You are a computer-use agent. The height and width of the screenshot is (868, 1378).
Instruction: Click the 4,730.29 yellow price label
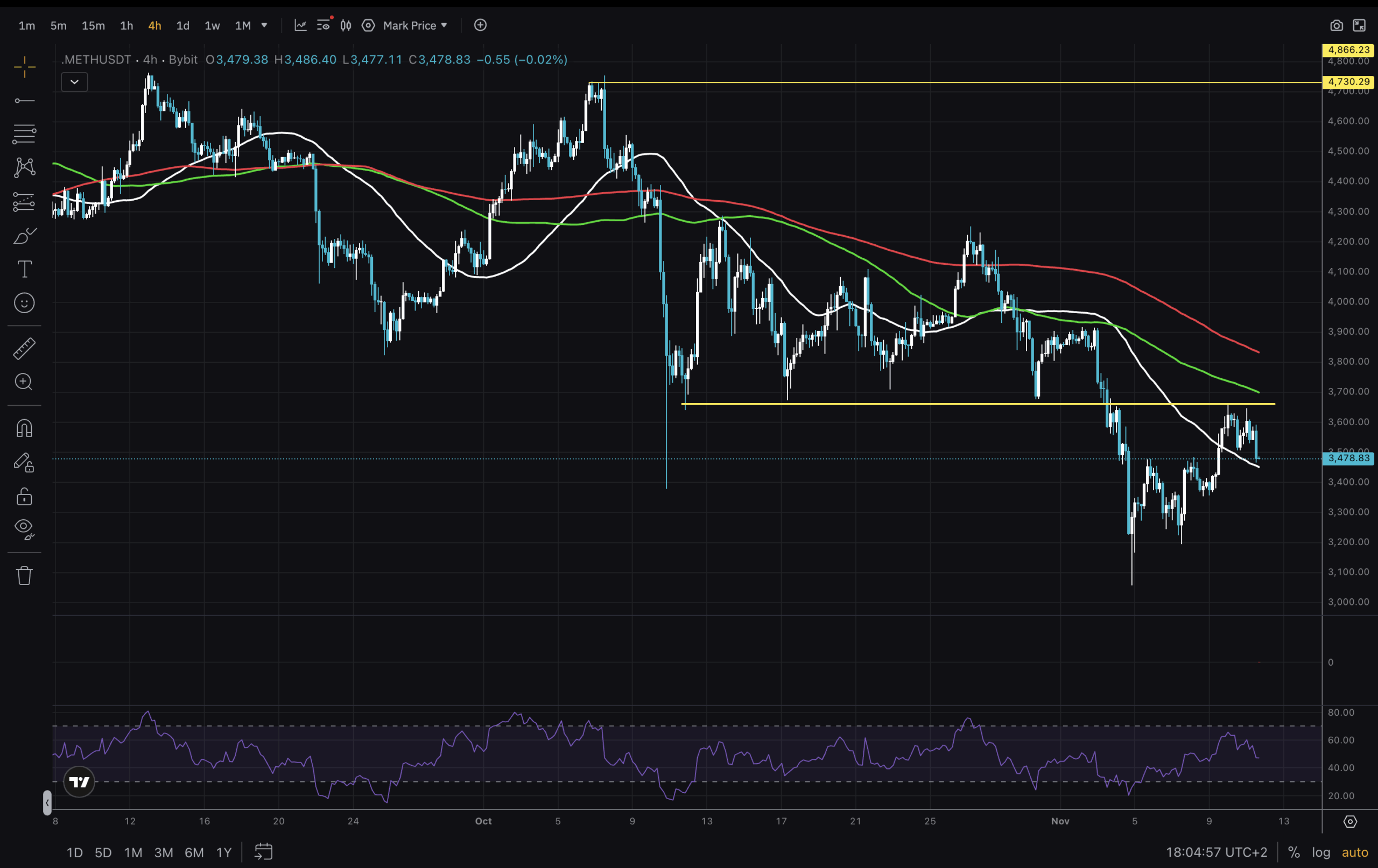pyautogui.click(x=1348, y=82)
